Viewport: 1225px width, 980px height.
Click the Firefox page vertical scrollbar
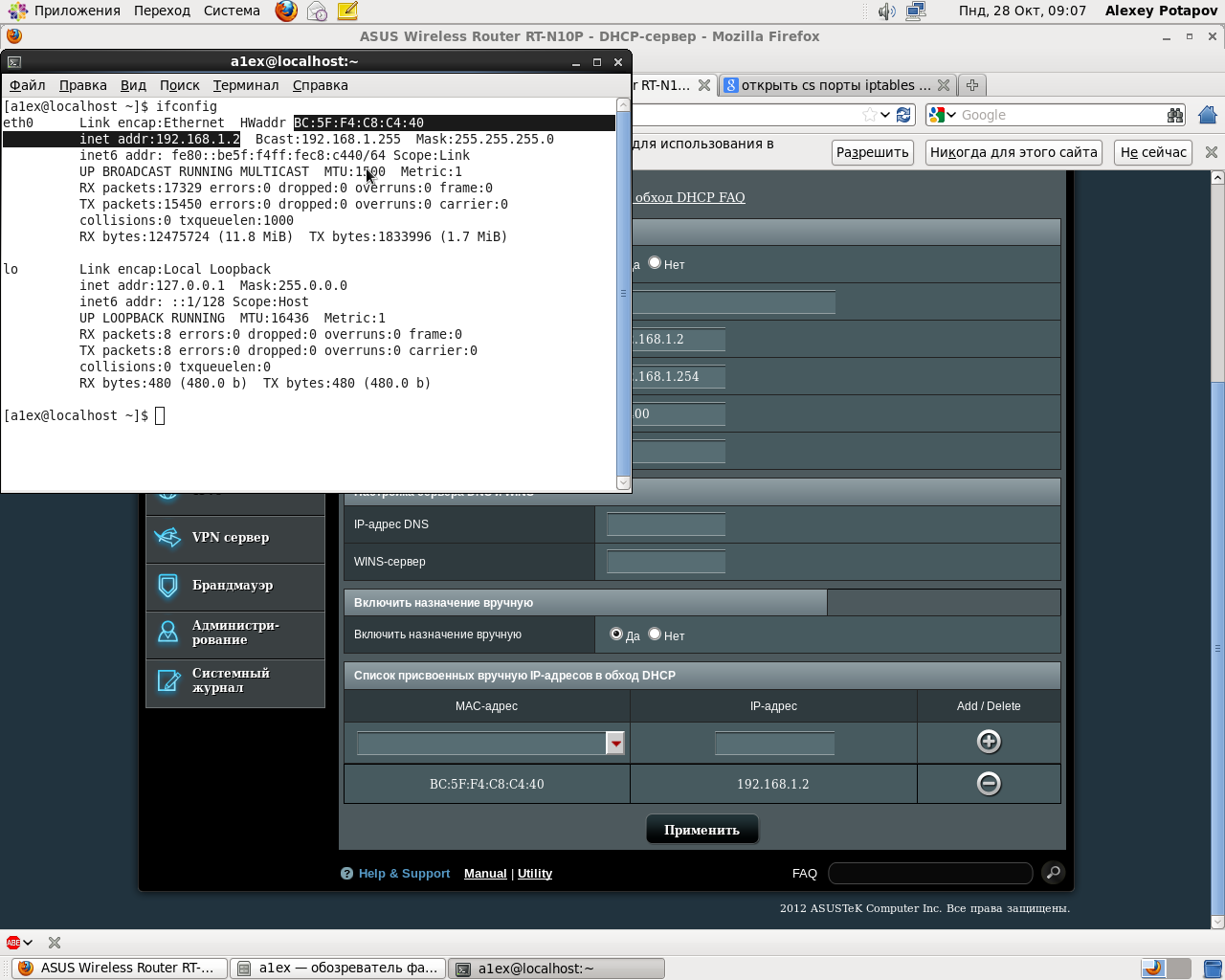pos(1217,550)
